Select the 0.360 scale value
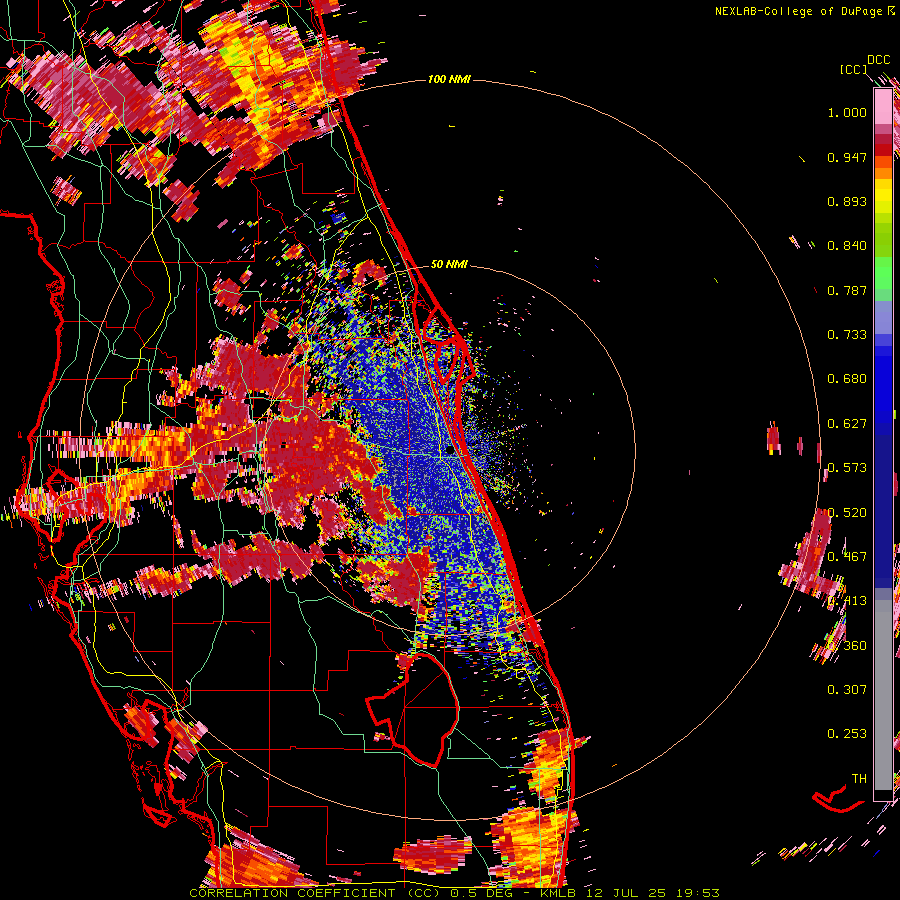 pyautogui.click(x=847, y=646)
